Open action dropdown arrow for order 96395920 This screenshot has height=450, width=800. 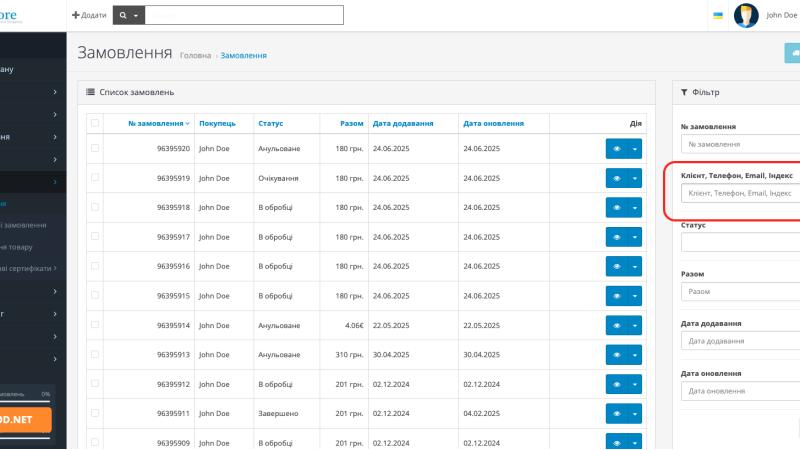pyautogui.click(x=635, y=149)
